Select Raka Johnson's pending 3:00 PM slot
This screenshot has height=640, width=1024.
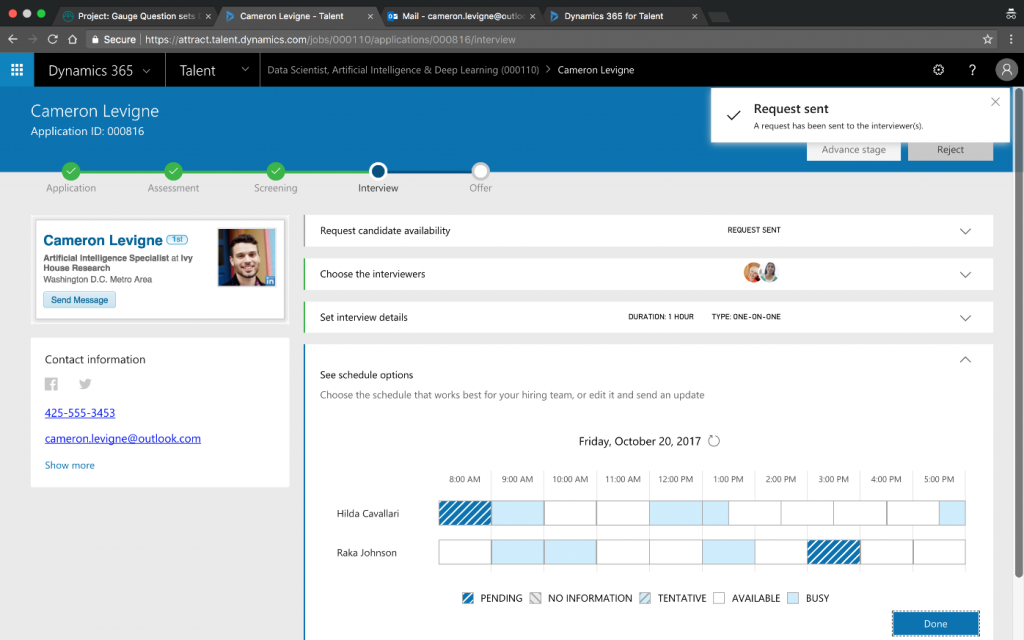pyautogui.click(x=833, y=552)
